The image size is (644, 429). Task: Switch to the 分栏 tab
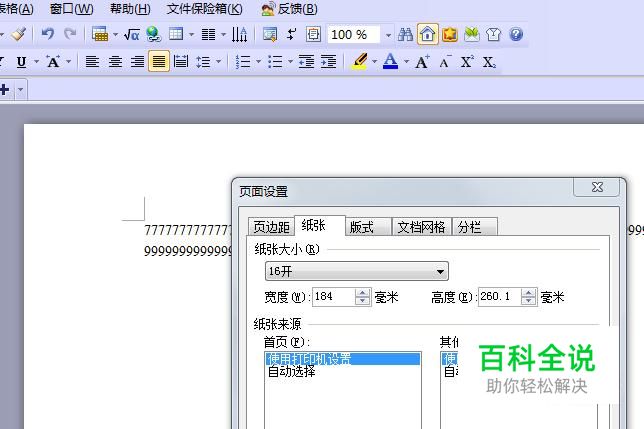[x=475, y=227]
